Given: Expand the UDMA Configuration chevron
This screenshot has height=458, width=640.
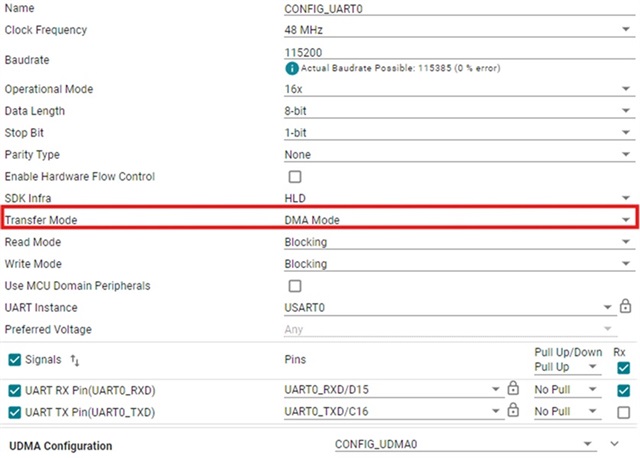Looking at the screenshot, I should coord(615,444).
